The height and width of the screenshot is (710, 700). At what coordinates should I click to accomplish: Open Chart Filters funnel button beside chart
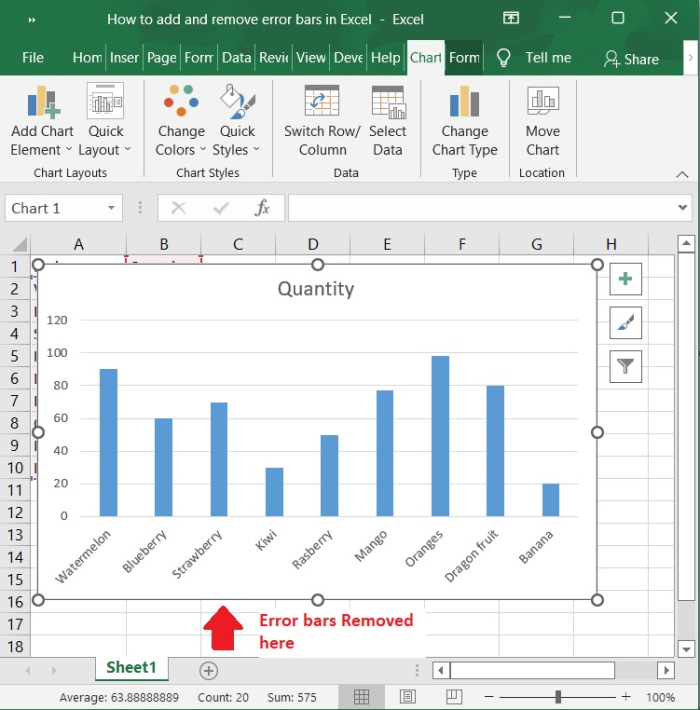pos(625,366)
